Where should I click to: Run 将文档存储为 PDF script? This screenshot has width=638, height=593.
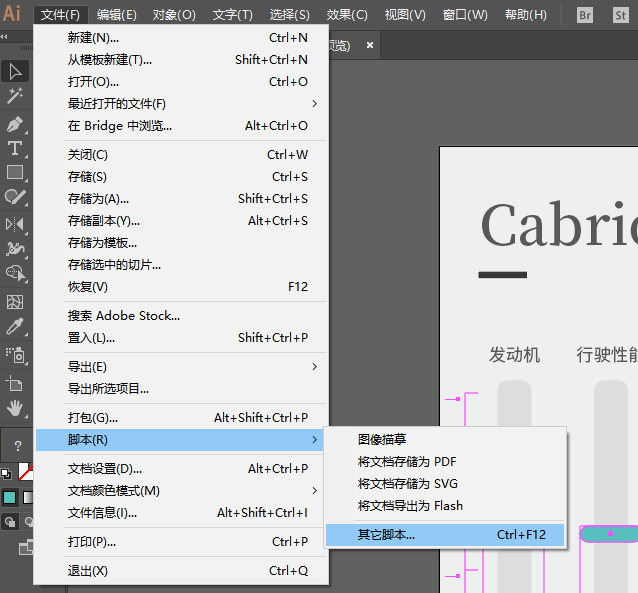[x=445, y=462]
